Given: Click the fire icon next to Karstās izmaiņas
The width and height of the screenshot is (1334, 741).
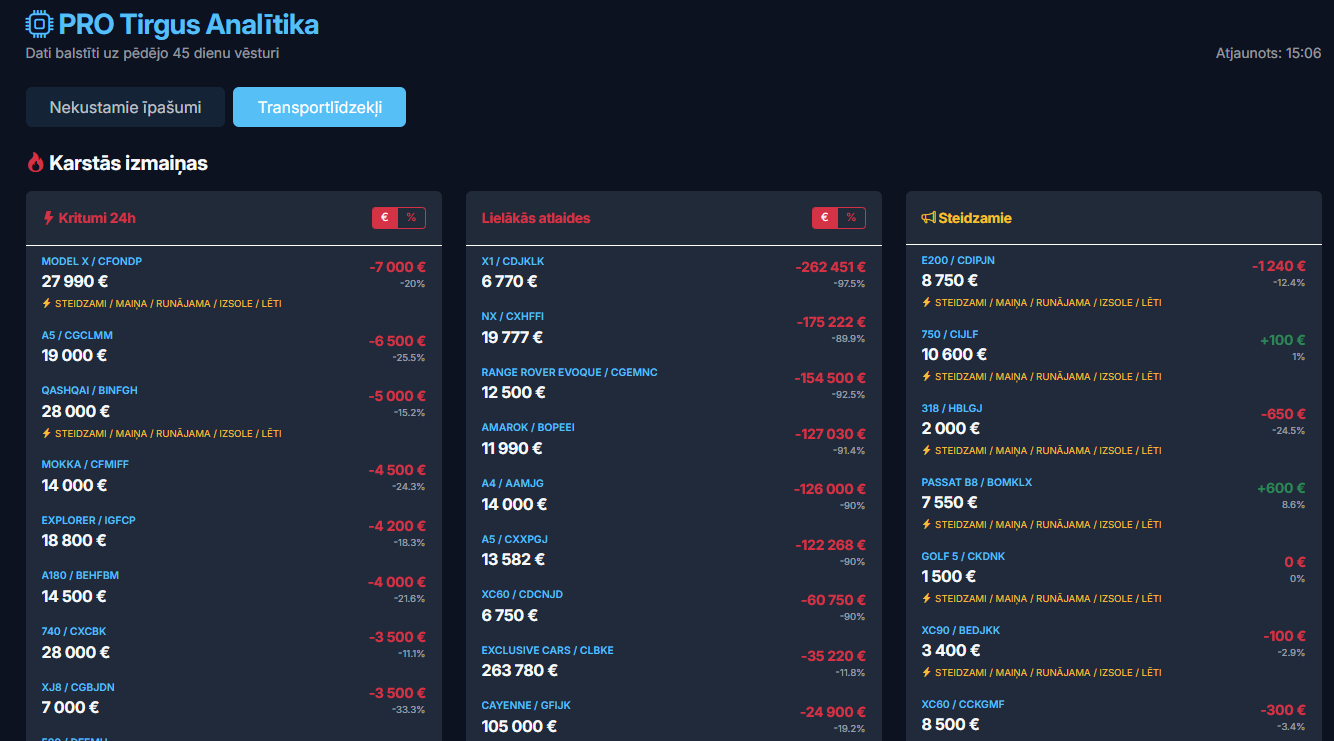Looking at the screenshot, I should [x=36, y=163].
